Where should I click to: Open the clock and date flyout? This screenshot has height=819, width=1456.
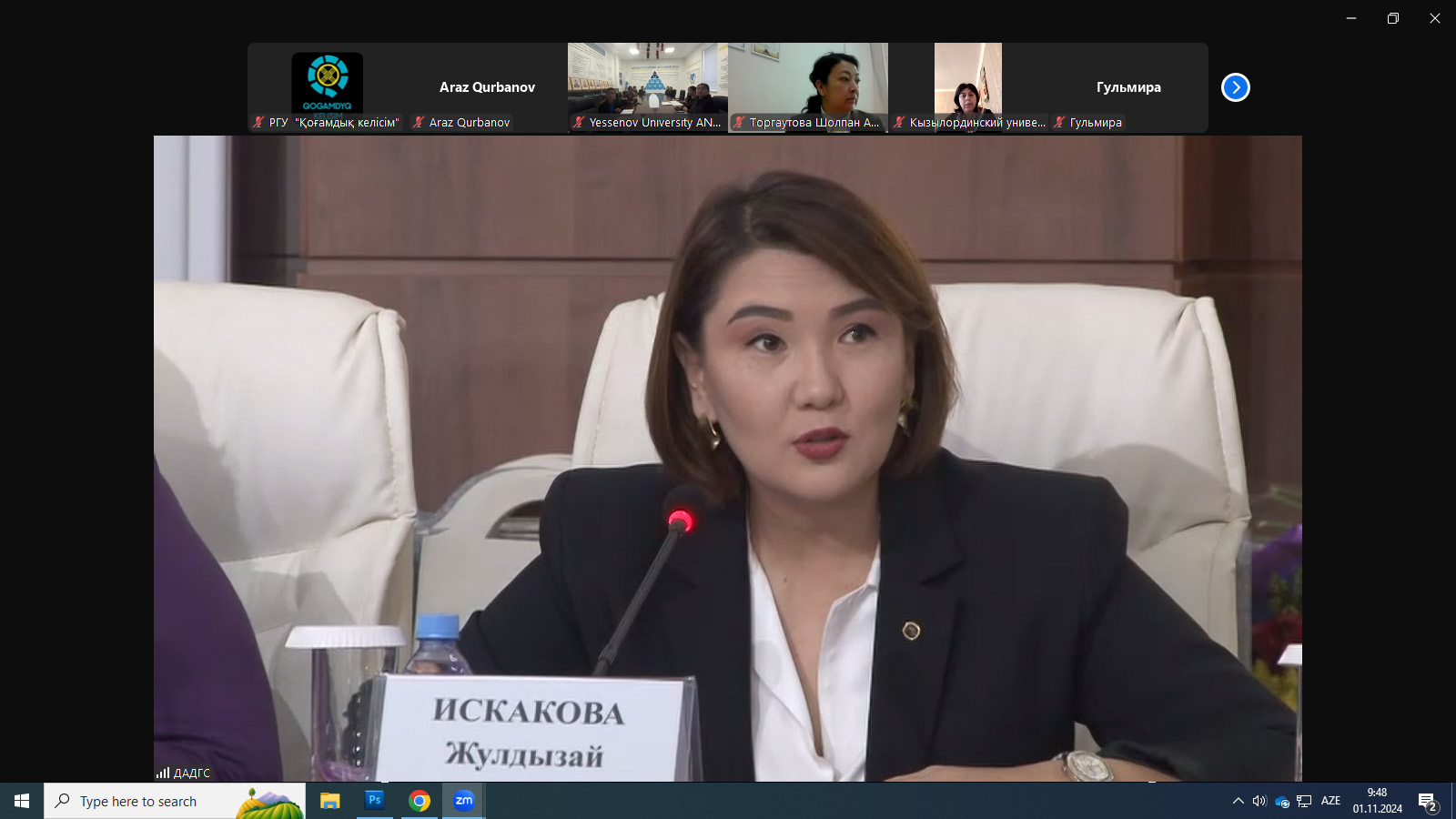(x=1377, y=801)
